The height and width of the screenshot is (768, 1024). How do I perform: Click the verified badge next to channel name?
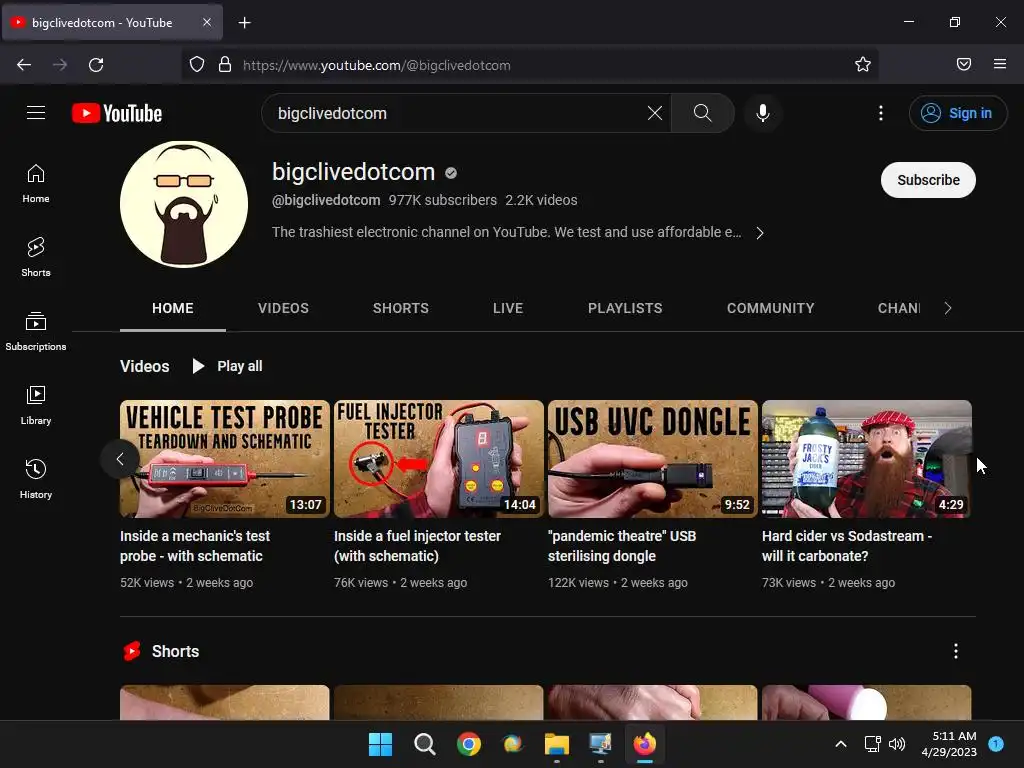(x=451, y=173)
